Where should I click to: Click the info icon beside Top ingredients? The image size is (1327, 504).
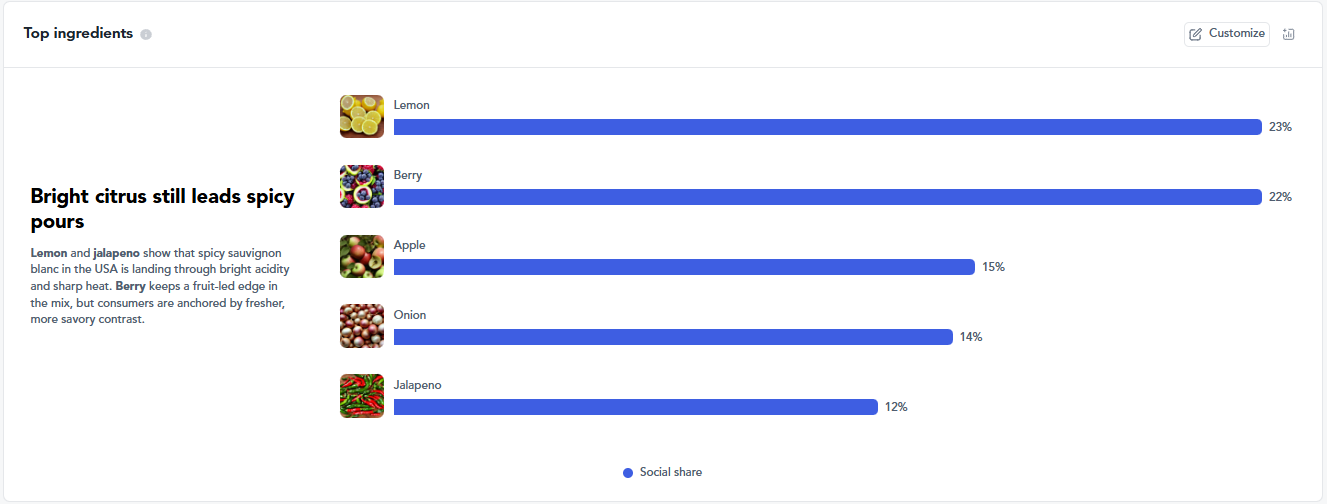(x=146, y=34)
